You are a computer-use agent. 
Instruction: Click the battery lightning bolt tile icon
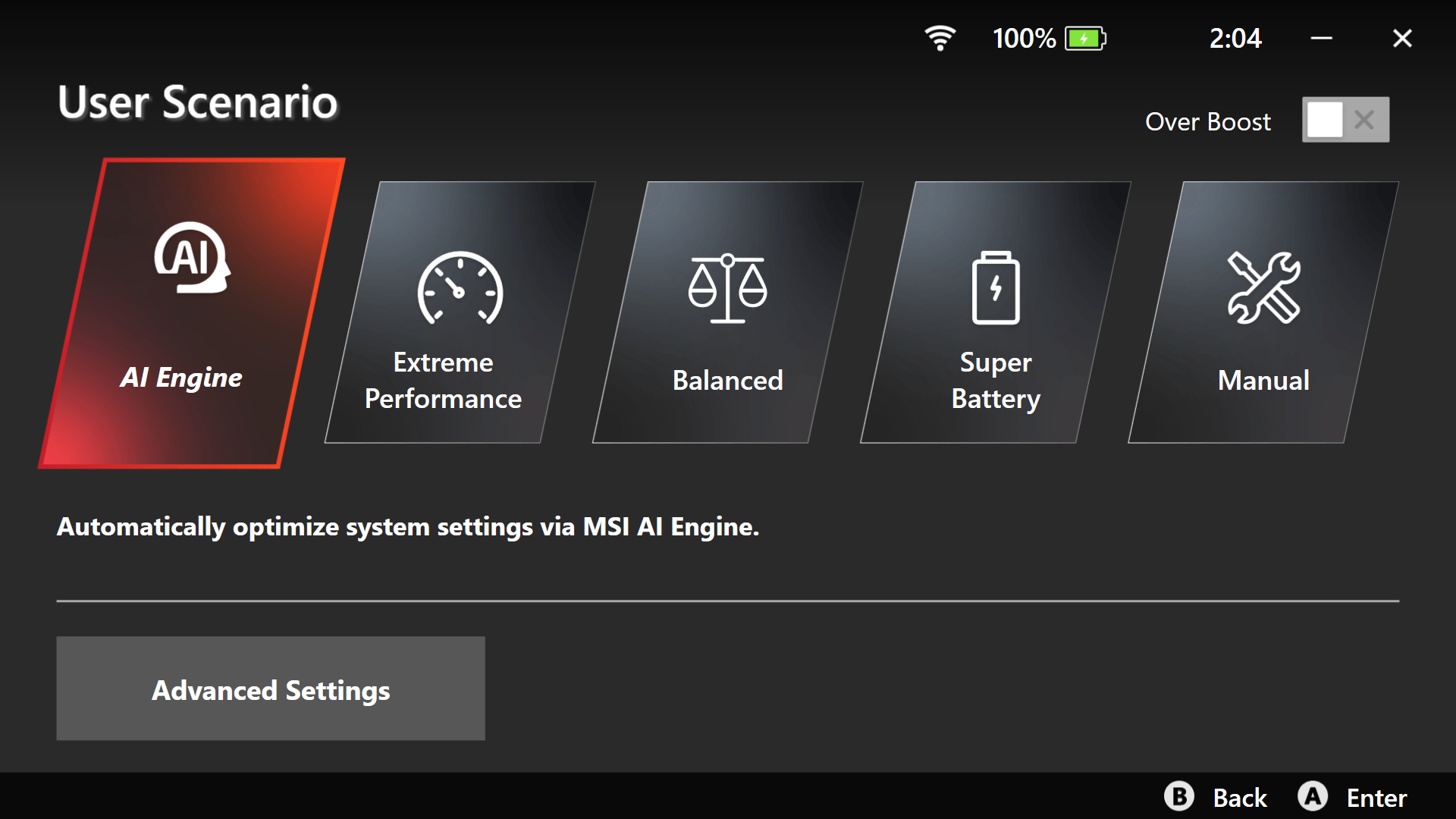[996, 288]
